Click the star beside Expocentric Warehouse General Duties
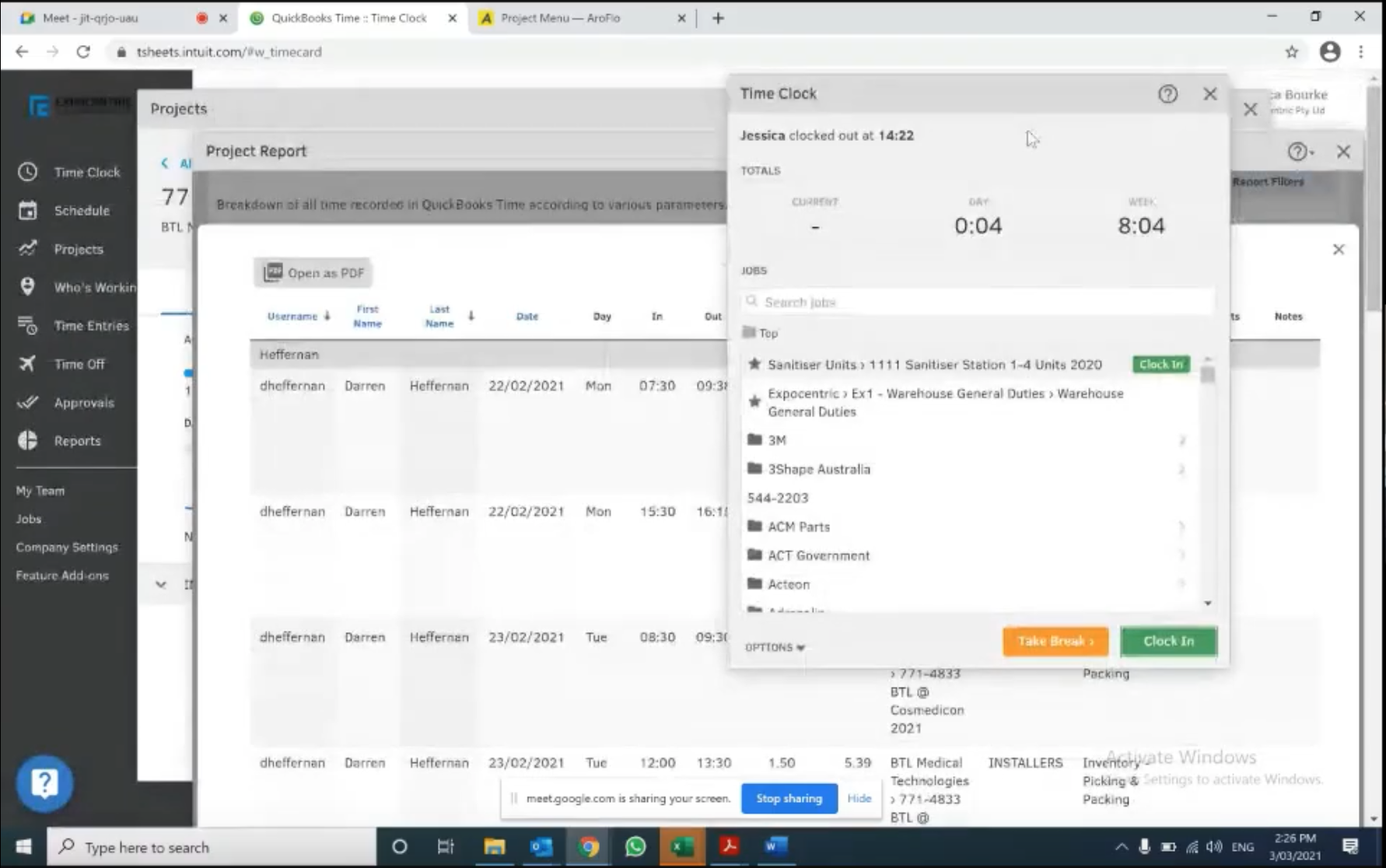 tap(754, 401)
